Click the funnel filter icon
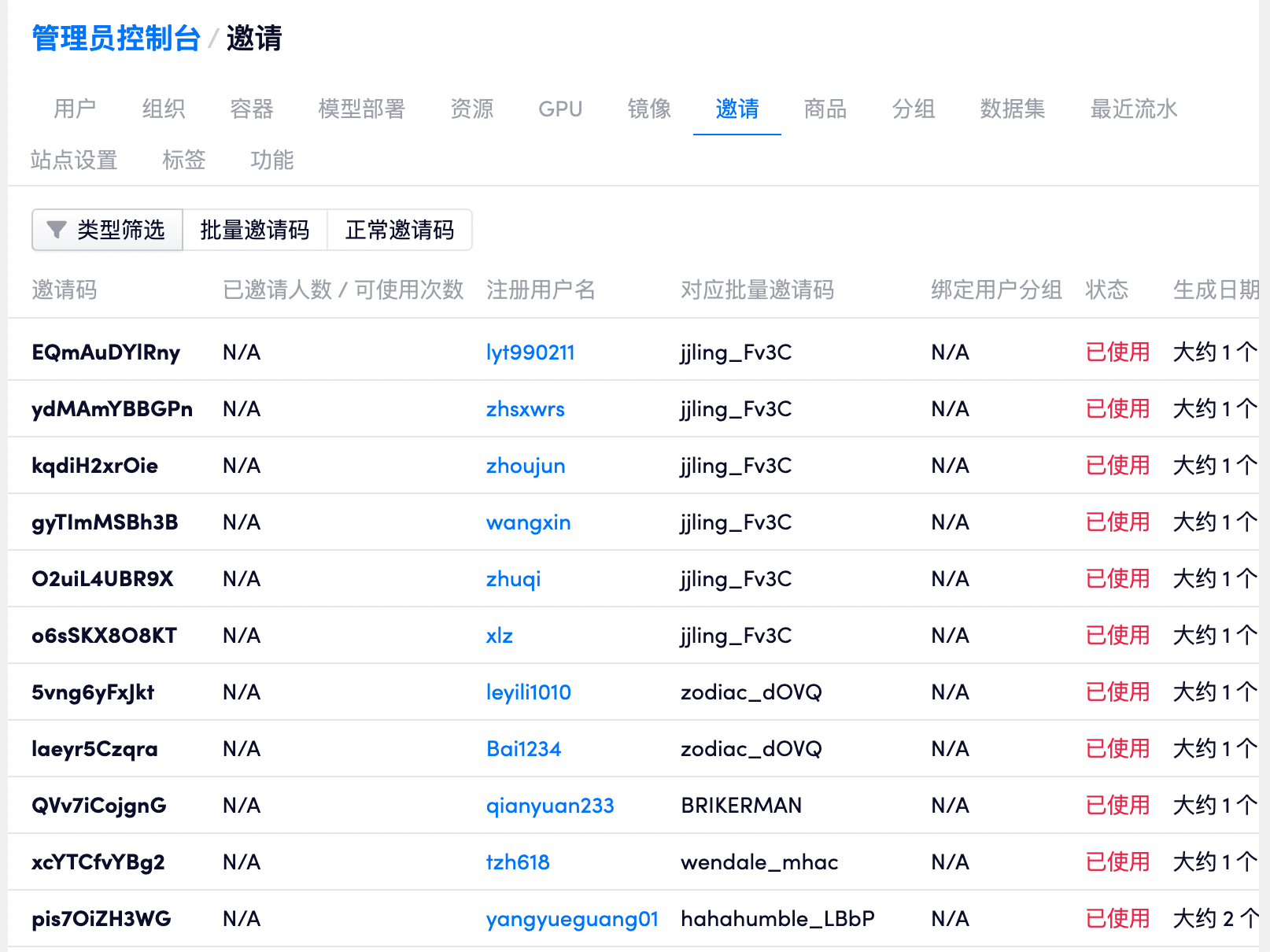 coord(56,230)
